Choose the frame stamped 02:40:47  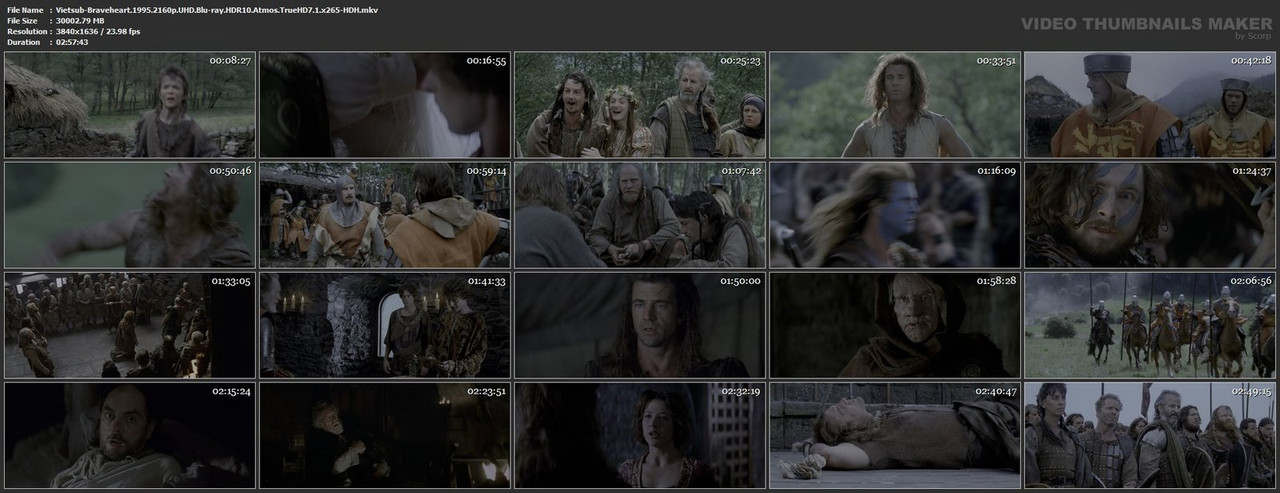pyautogui.click(x=895, y=435)
